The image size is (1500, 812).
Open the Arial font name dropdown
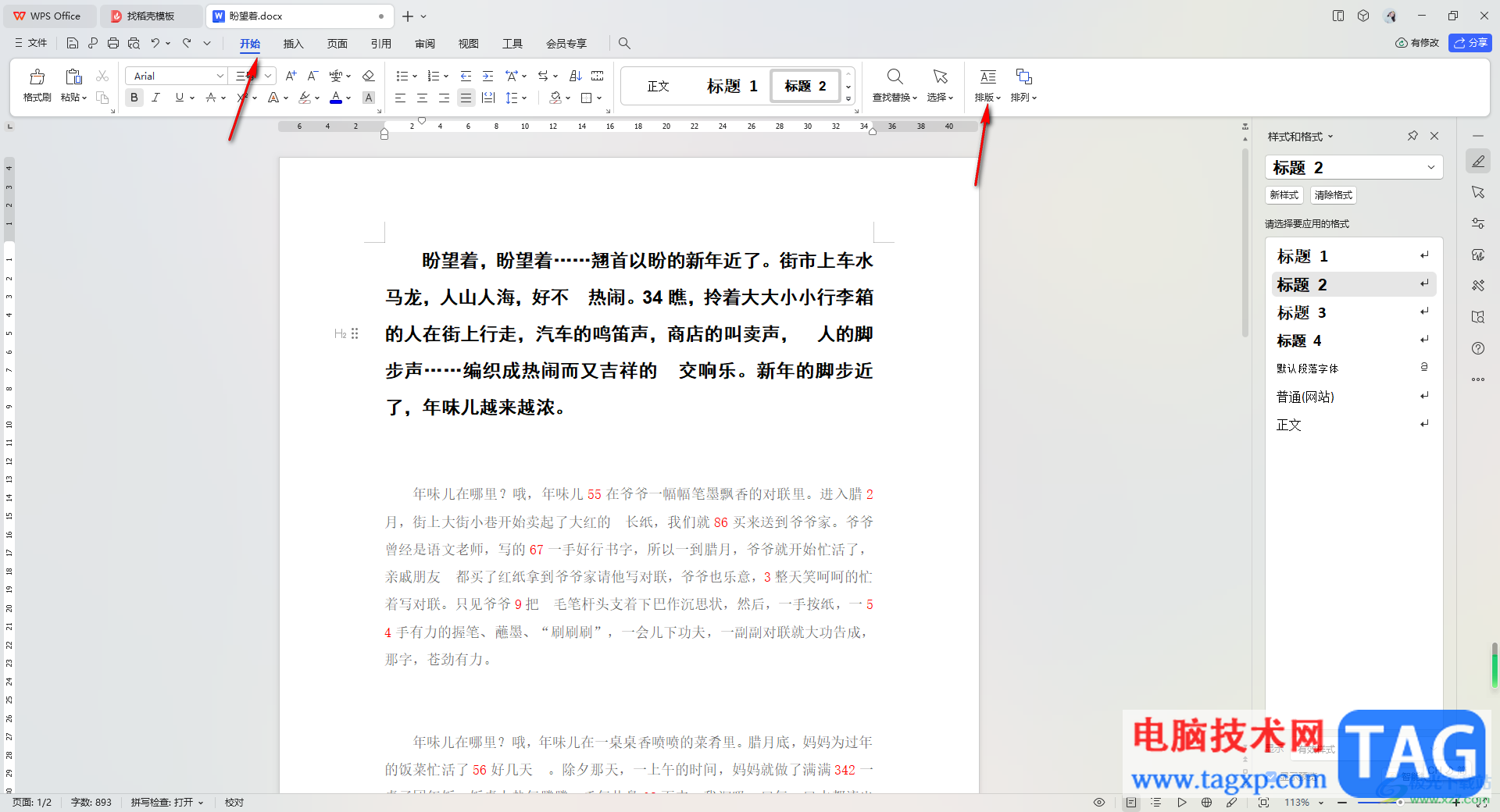pyautogui.click(x=220, y=76)
